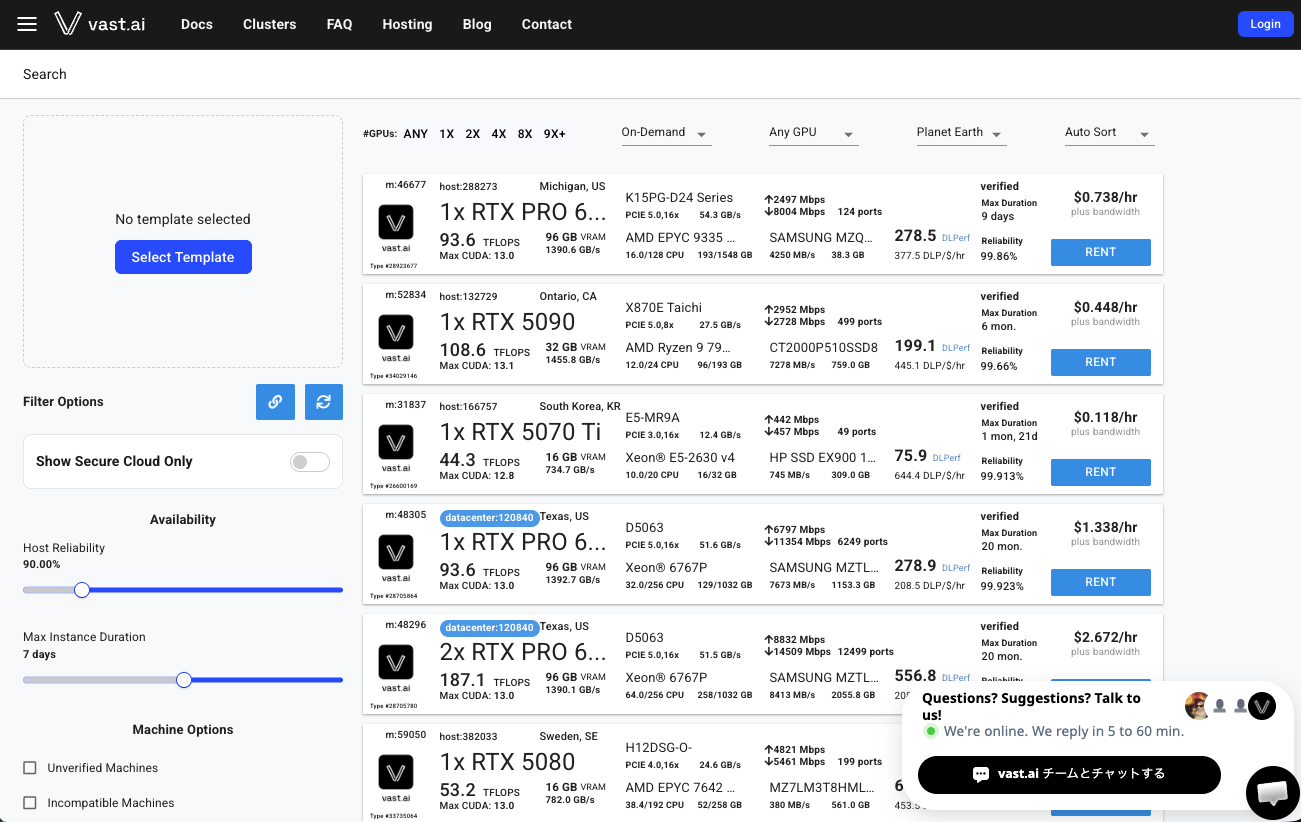Open the hamburger navigation menu
Screen dimensions: 1301x822
click(x=27, y=24)
